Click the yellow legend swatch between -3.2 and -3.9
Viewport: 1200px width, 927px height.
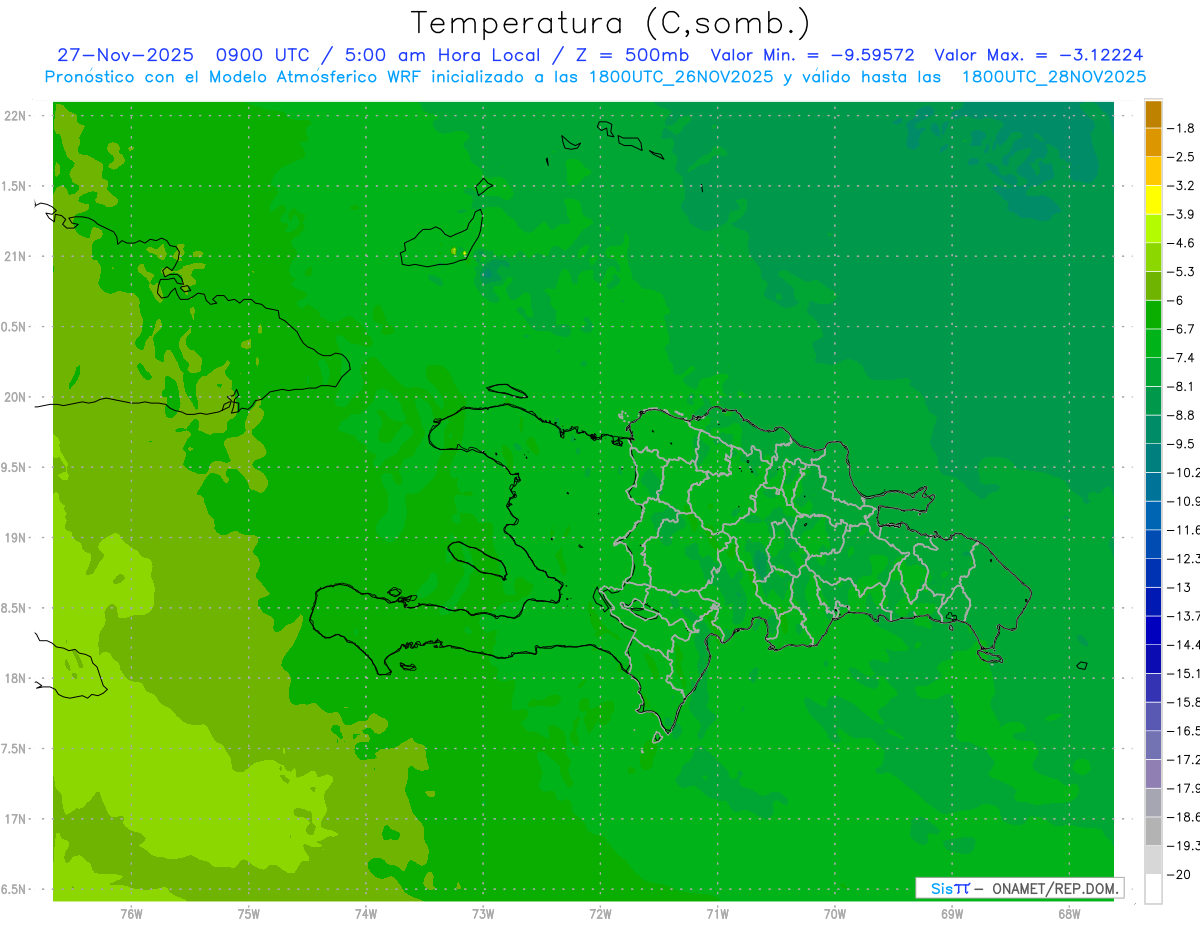pyautogui.click(x=1153, y=200)
